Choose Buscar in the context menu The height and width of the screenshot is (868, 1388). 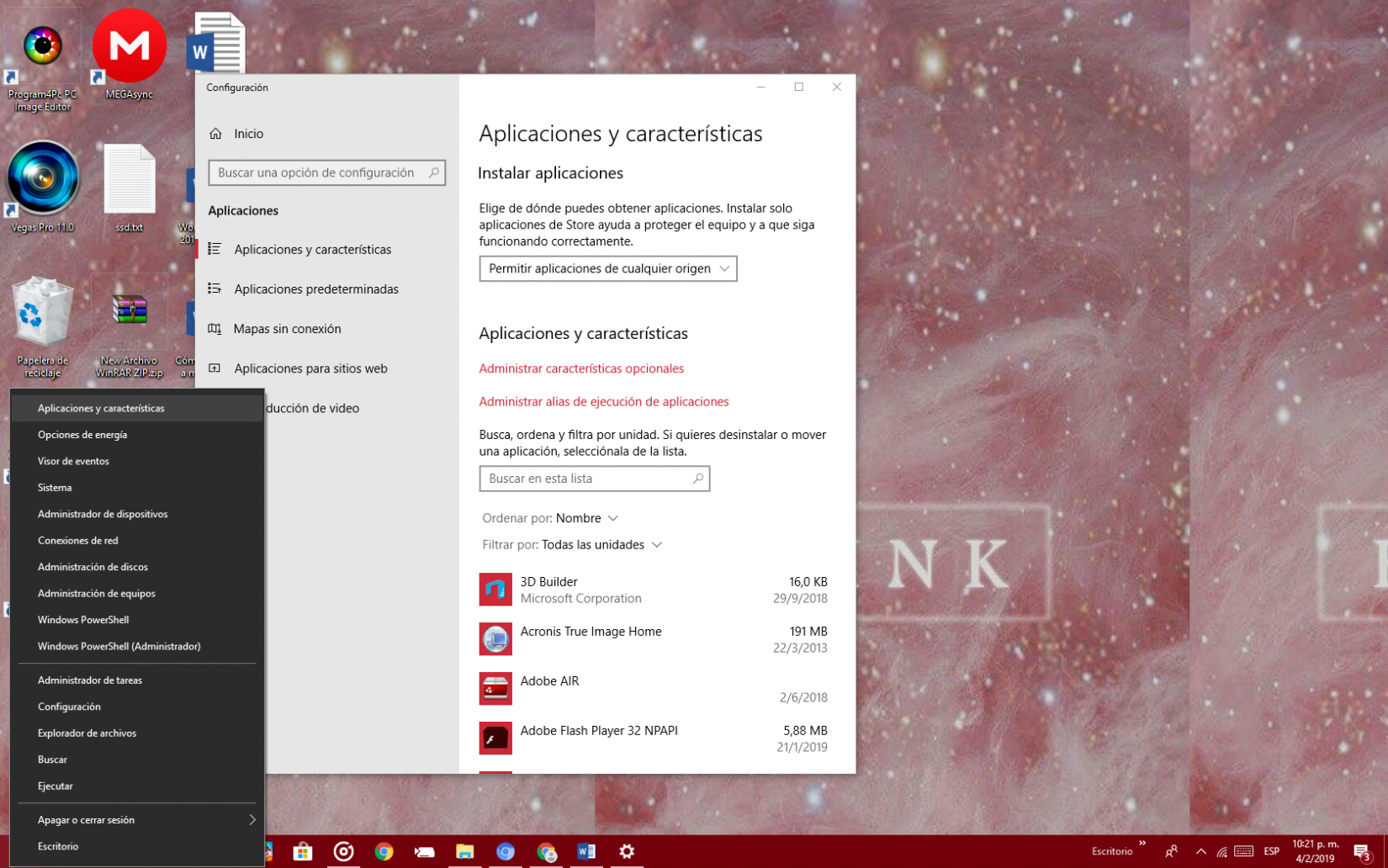(x=137, y=759)
